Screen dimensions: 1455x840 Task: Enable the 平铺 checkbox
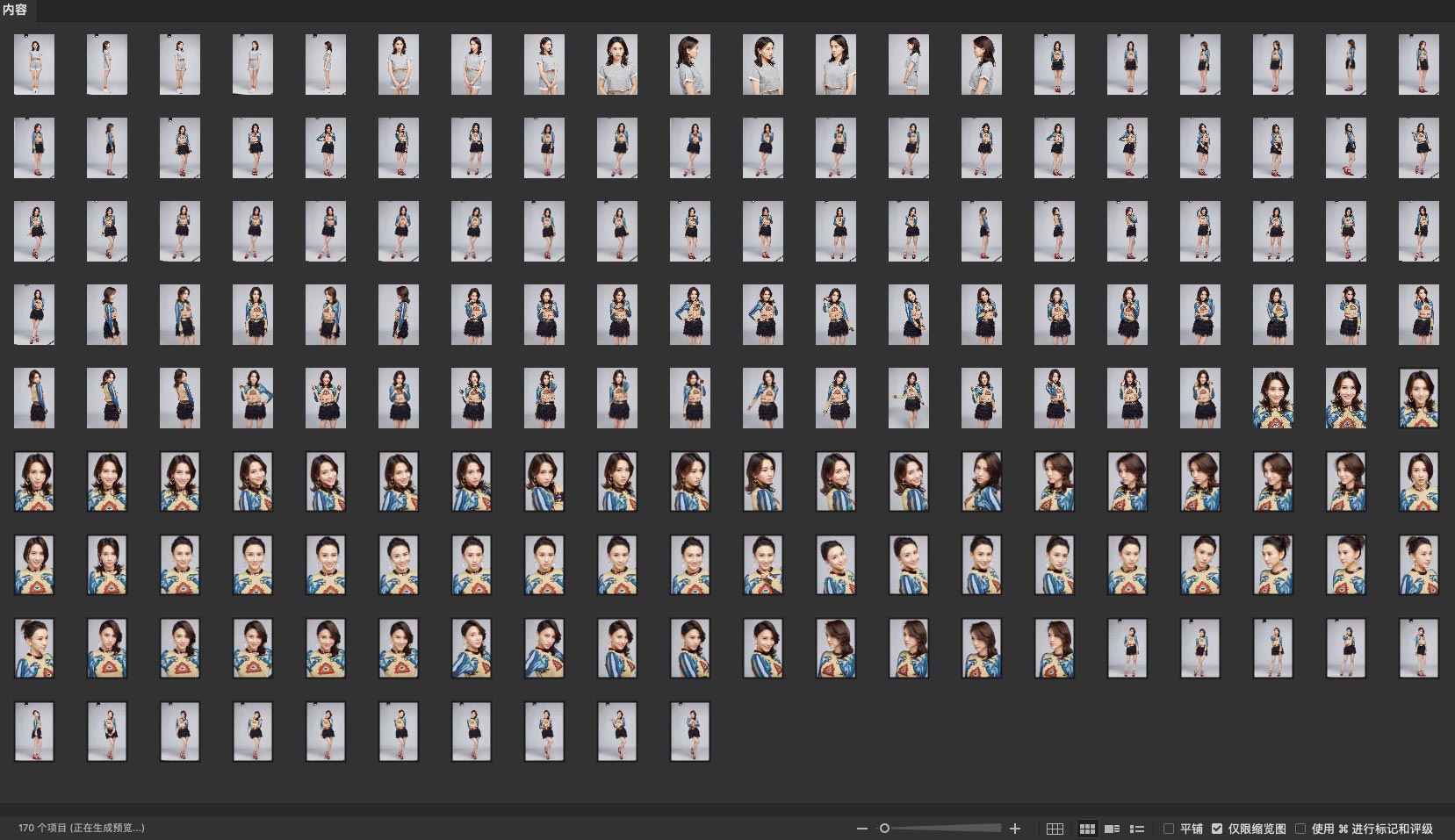pos(1169,829)
